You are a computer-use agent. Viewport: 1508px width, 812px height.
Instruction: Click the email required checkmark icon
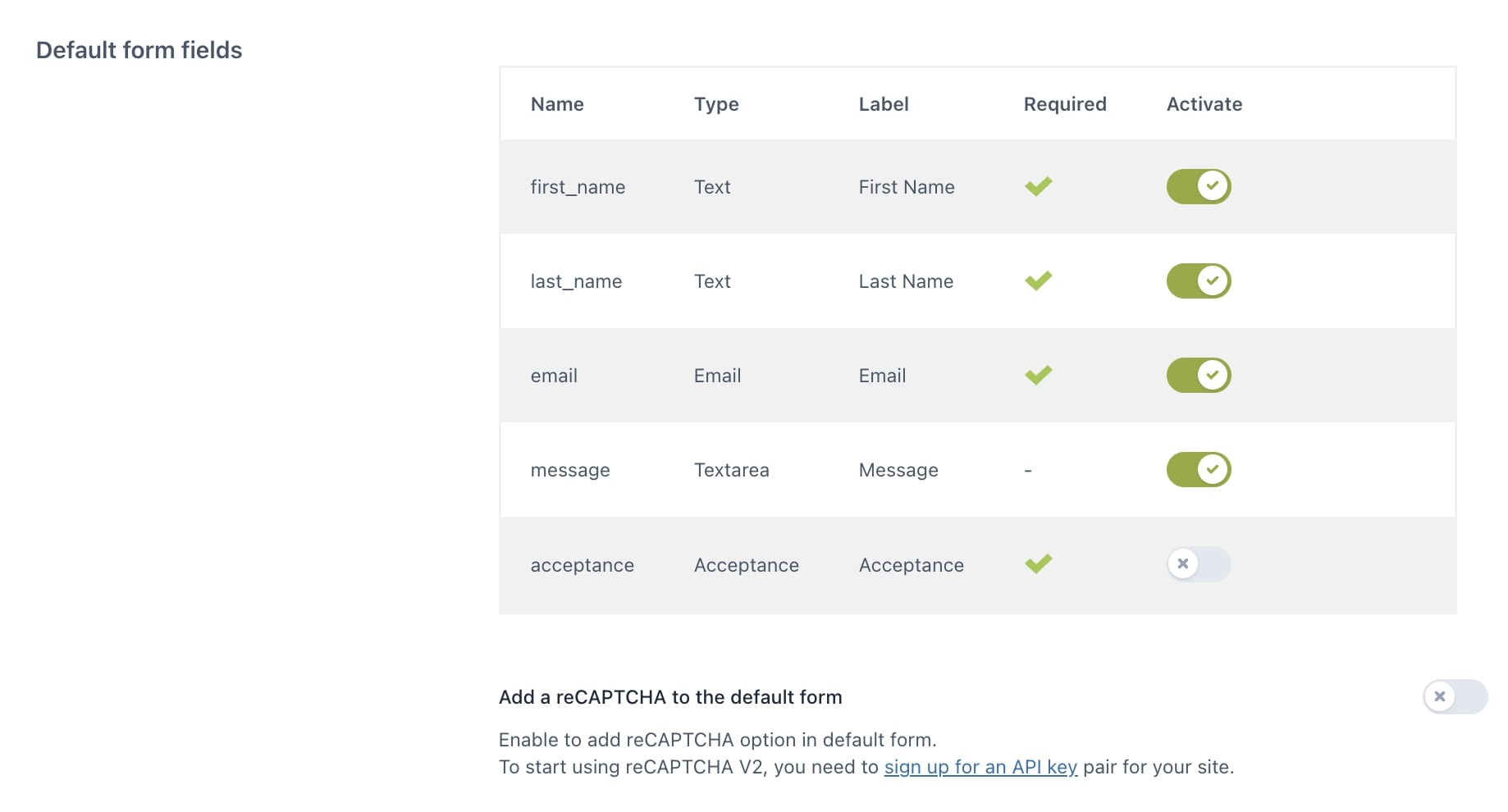point(1038,376)
